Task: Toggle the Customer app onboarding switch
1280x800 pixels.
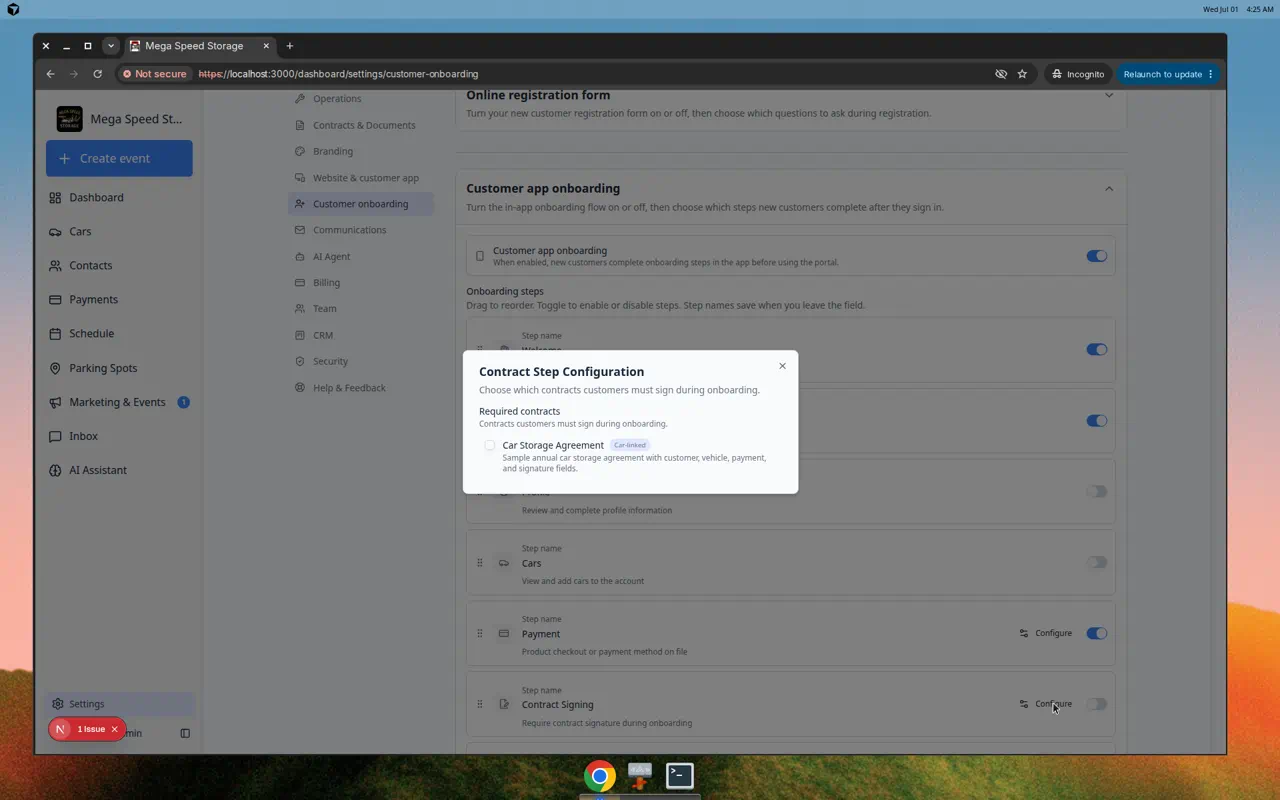Action: pos(1097,256)
